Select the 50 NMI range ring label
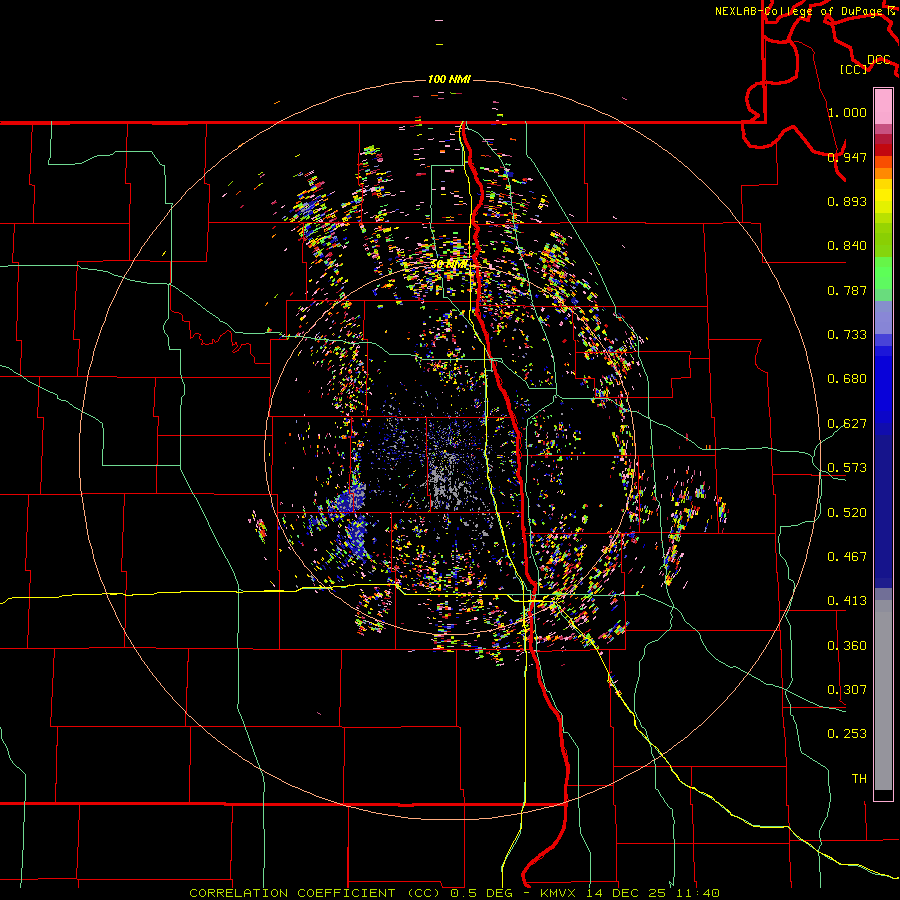Image resolution: width=900 pixels, height=900 pixels. 449,264
